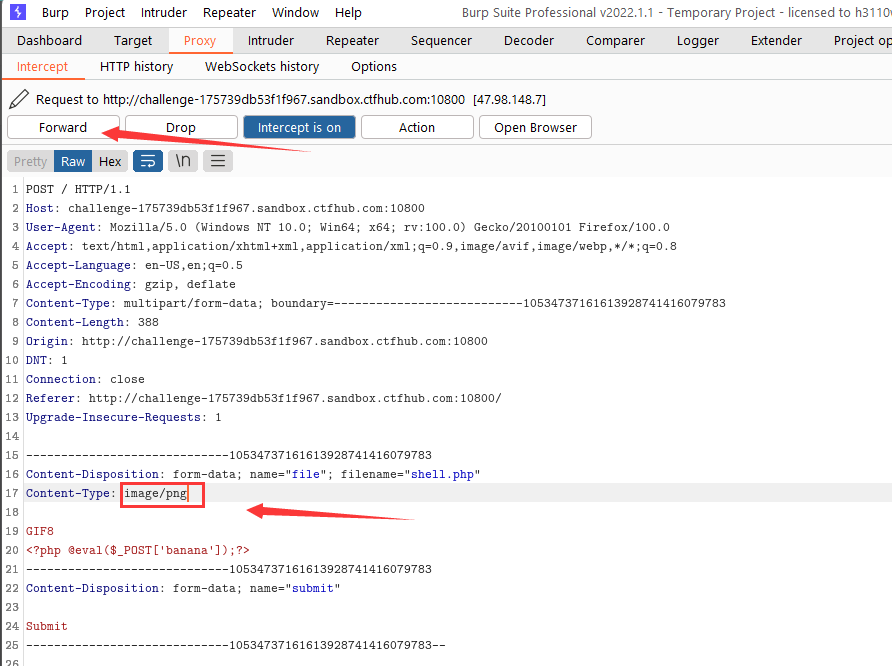Select the Intercept sub-tab
The image size is (892, 666).
point(43,67)
